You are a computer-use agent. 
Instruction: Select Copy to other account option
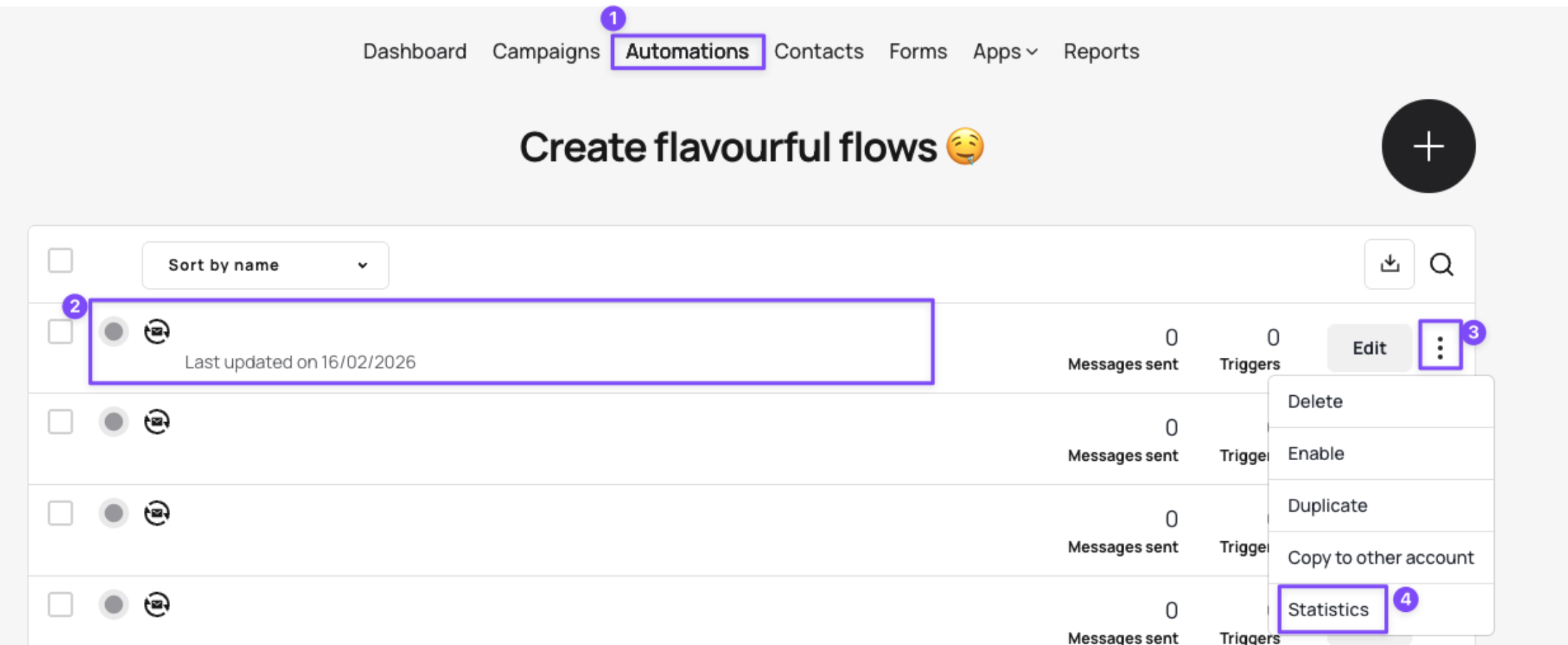pos(1380,557)
